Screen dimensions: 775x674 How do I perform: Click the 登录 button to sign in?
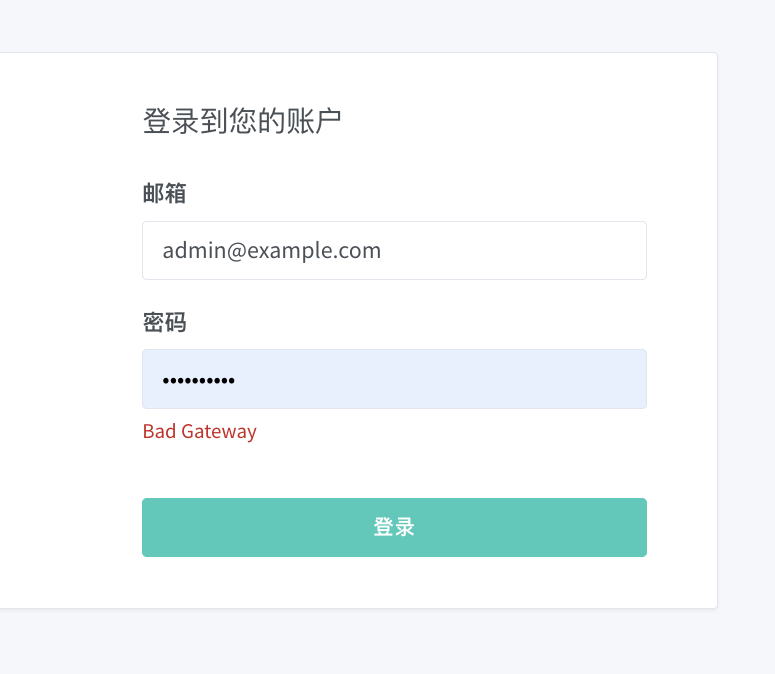coord(394,527)
